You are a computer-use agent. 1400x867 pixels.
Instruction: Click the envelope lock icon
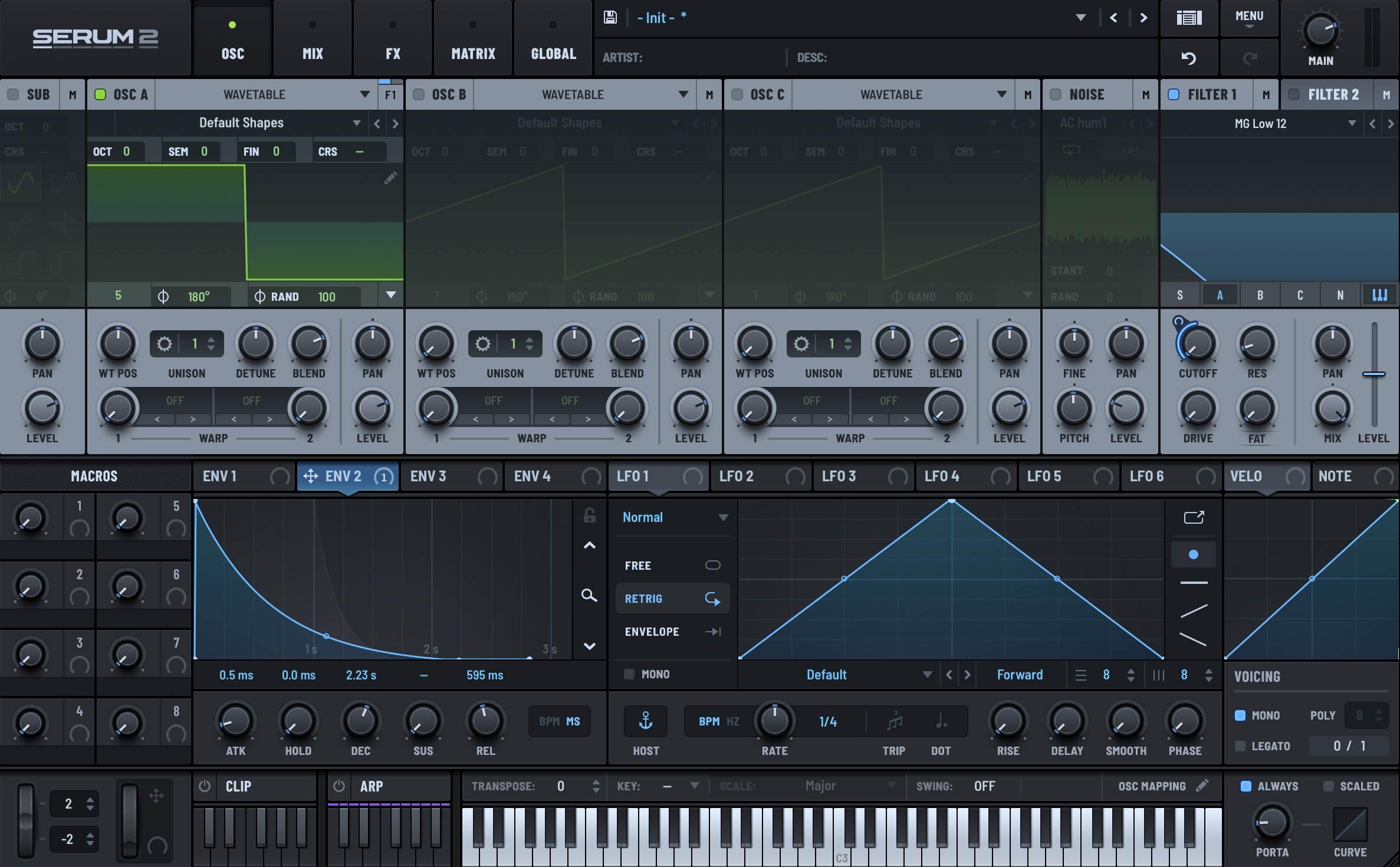pos(589,515)
